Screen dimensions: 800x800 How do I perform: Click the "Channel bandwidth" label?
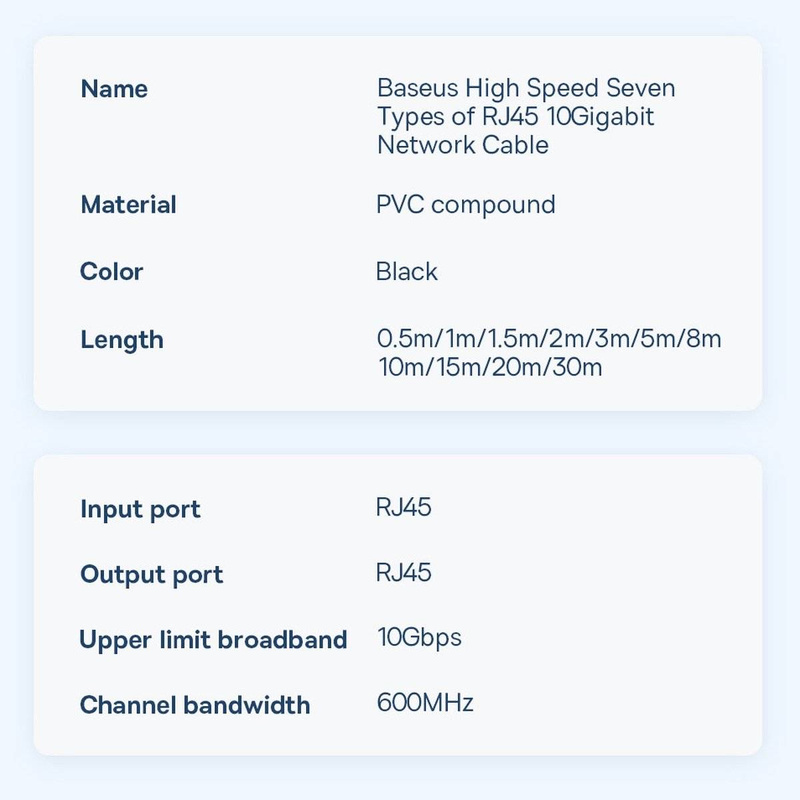(195, 705)
